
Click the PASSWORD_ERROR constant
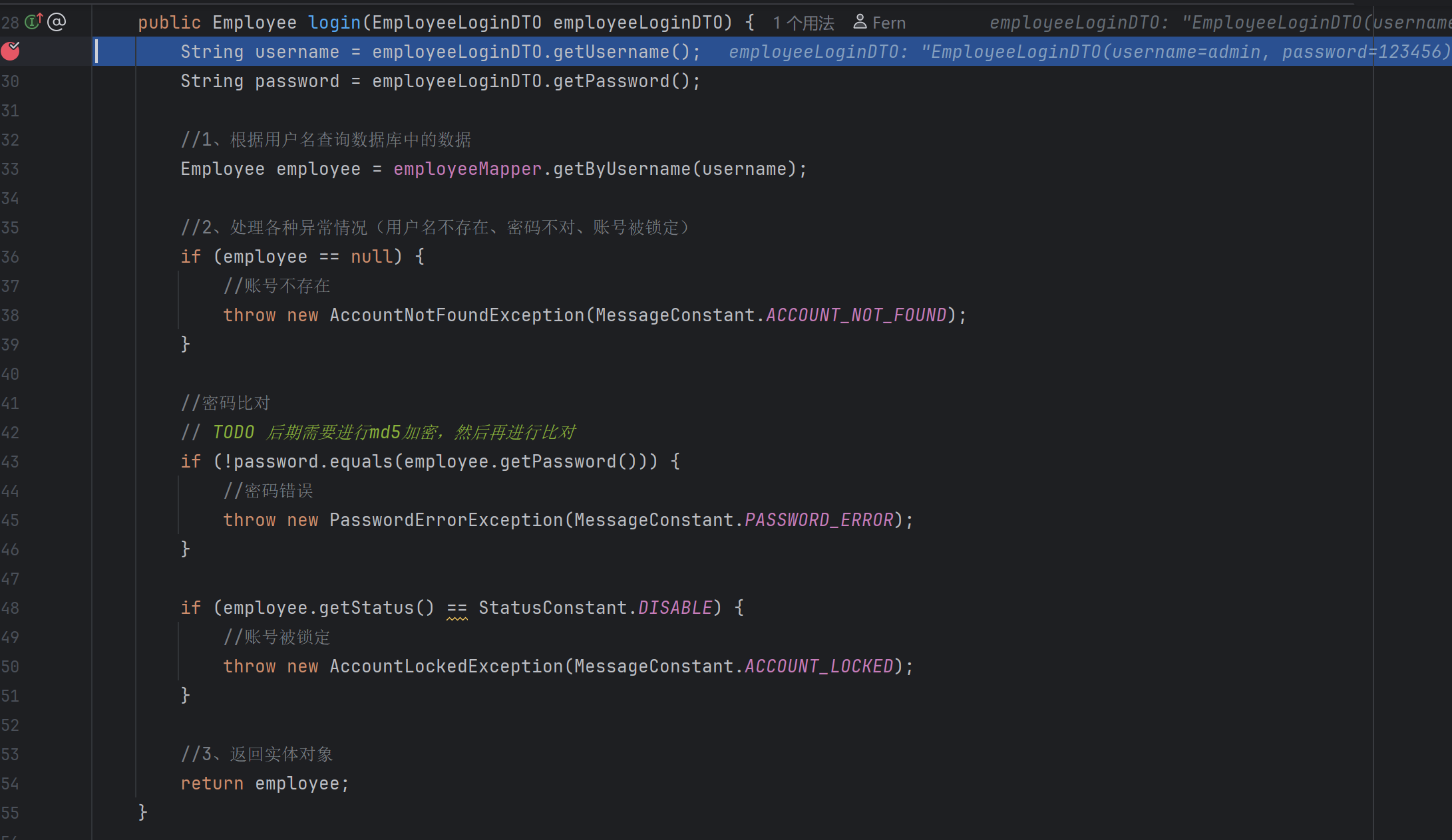click(818, 520)
